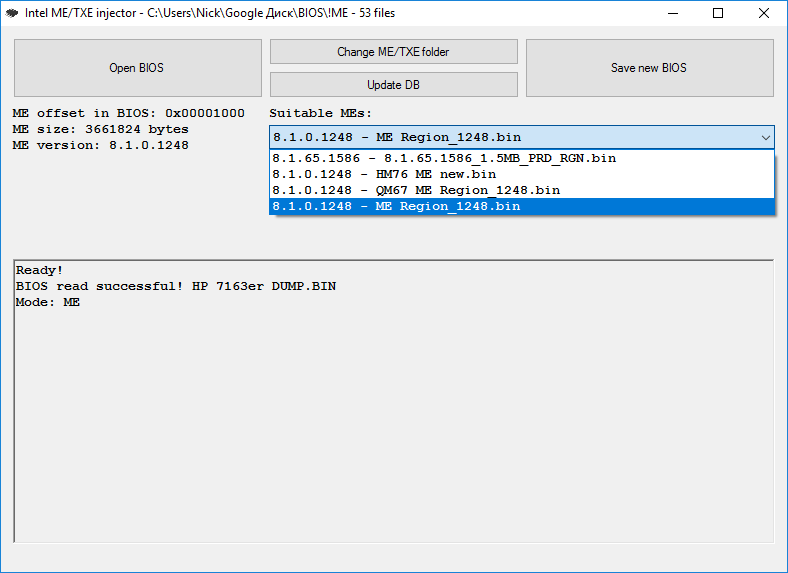Viewport: 788px width, 573px height.
Task: Click the app icon in title bar
Action: [12, 13]
